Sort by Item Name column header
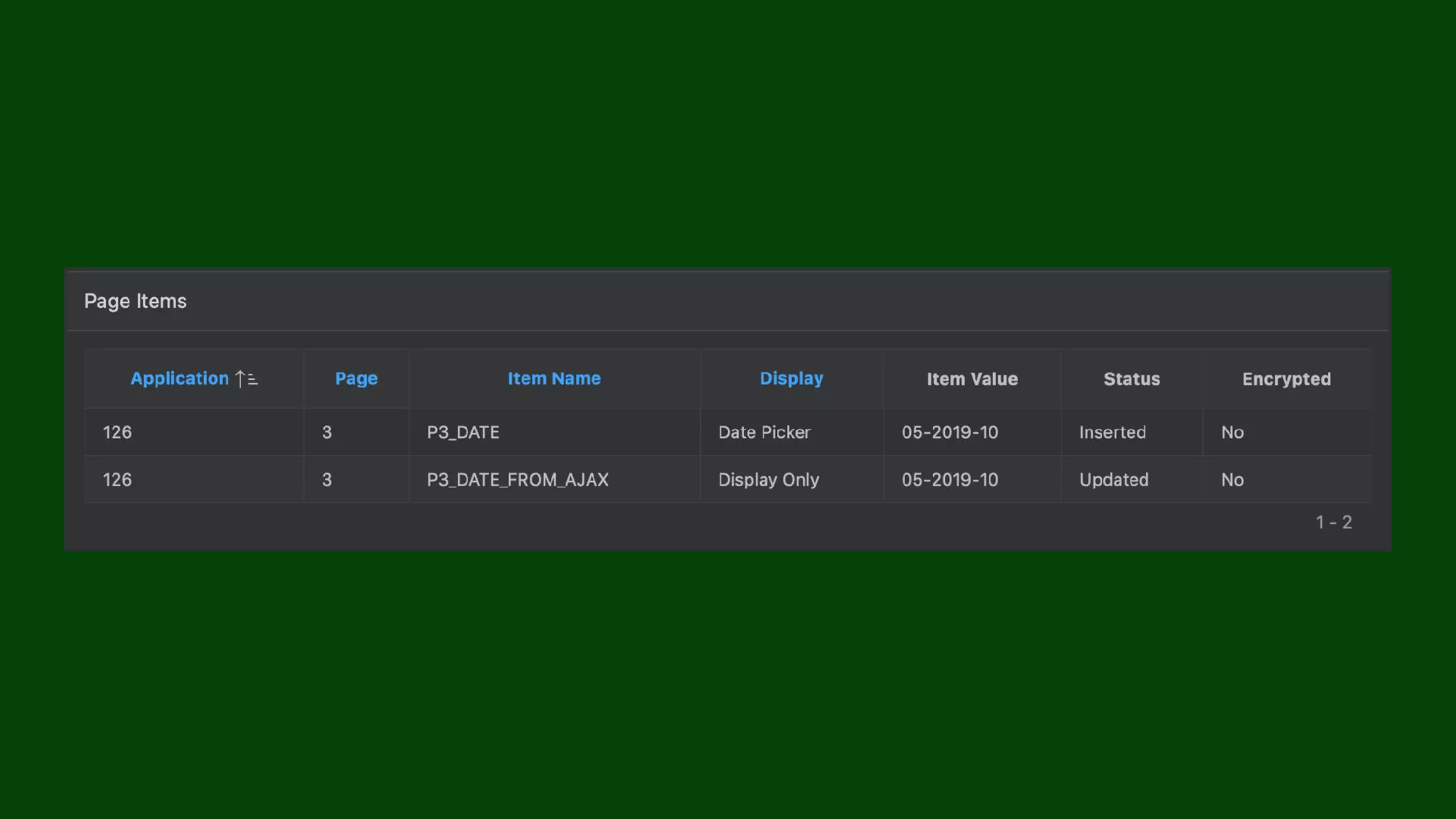The width and height of the screenshot is (1456, 819). [x=554, y=379]
